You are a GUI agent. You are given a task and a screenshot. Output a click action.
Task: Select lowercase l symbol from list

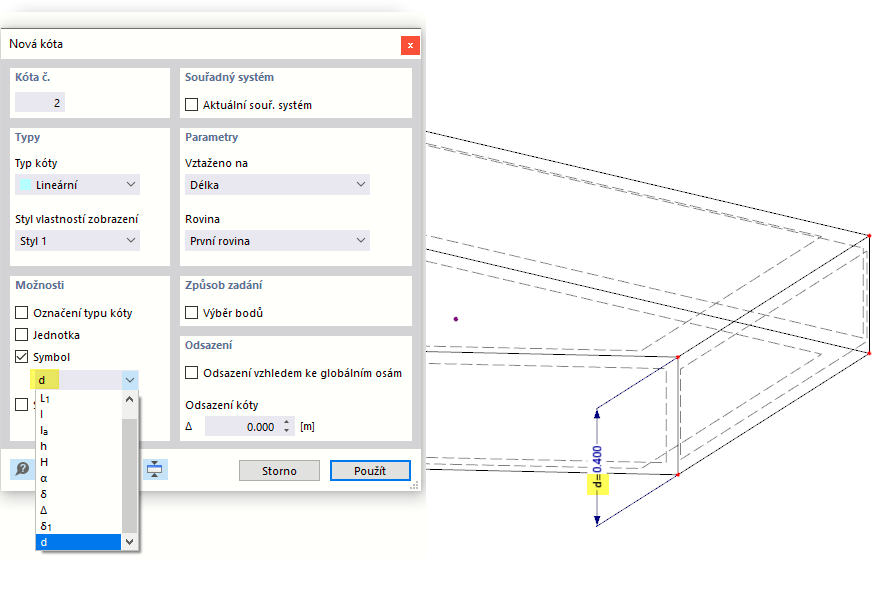[78, 414]
